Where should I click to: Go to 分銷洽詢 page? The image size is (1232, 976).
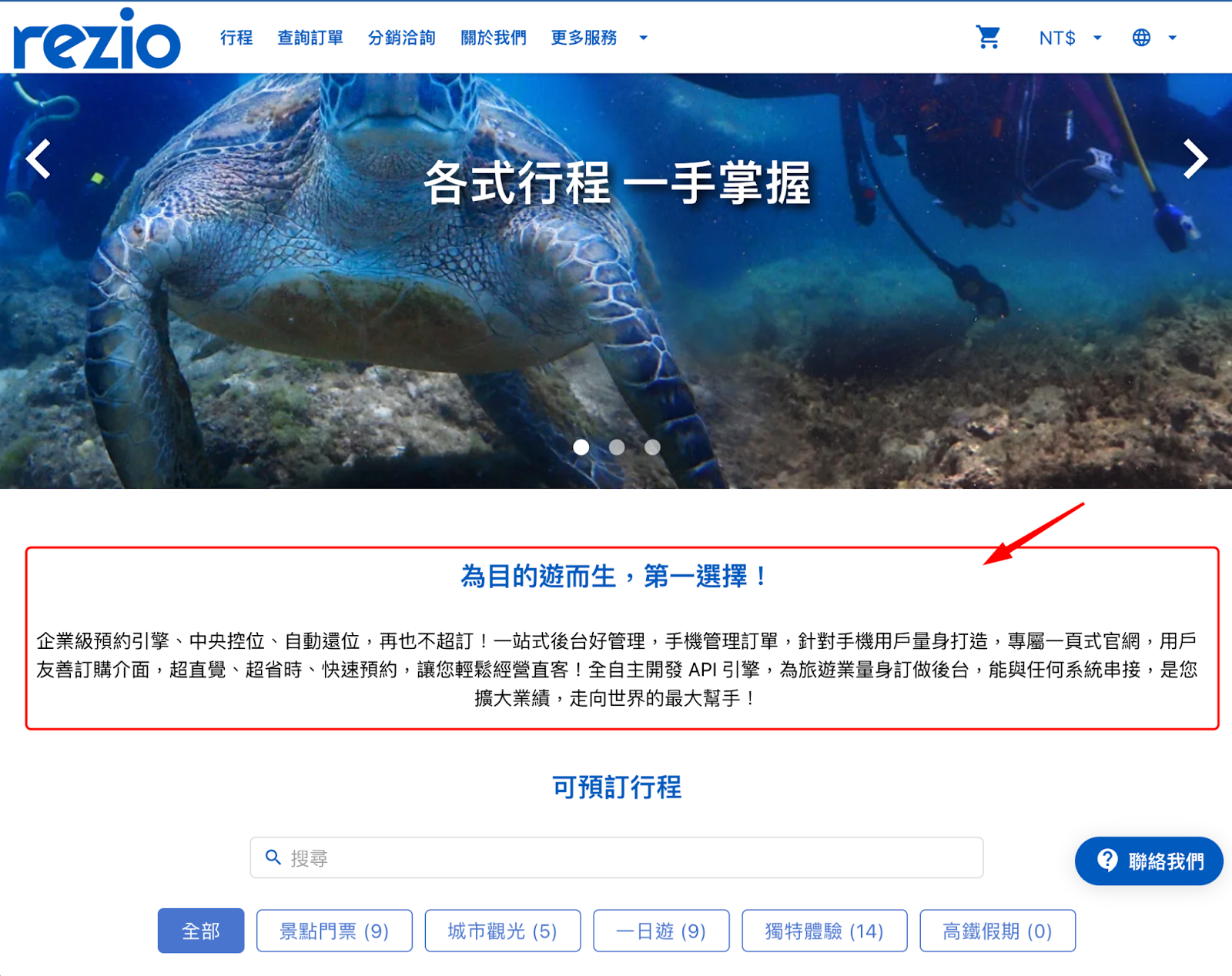(x=401, y=38)
